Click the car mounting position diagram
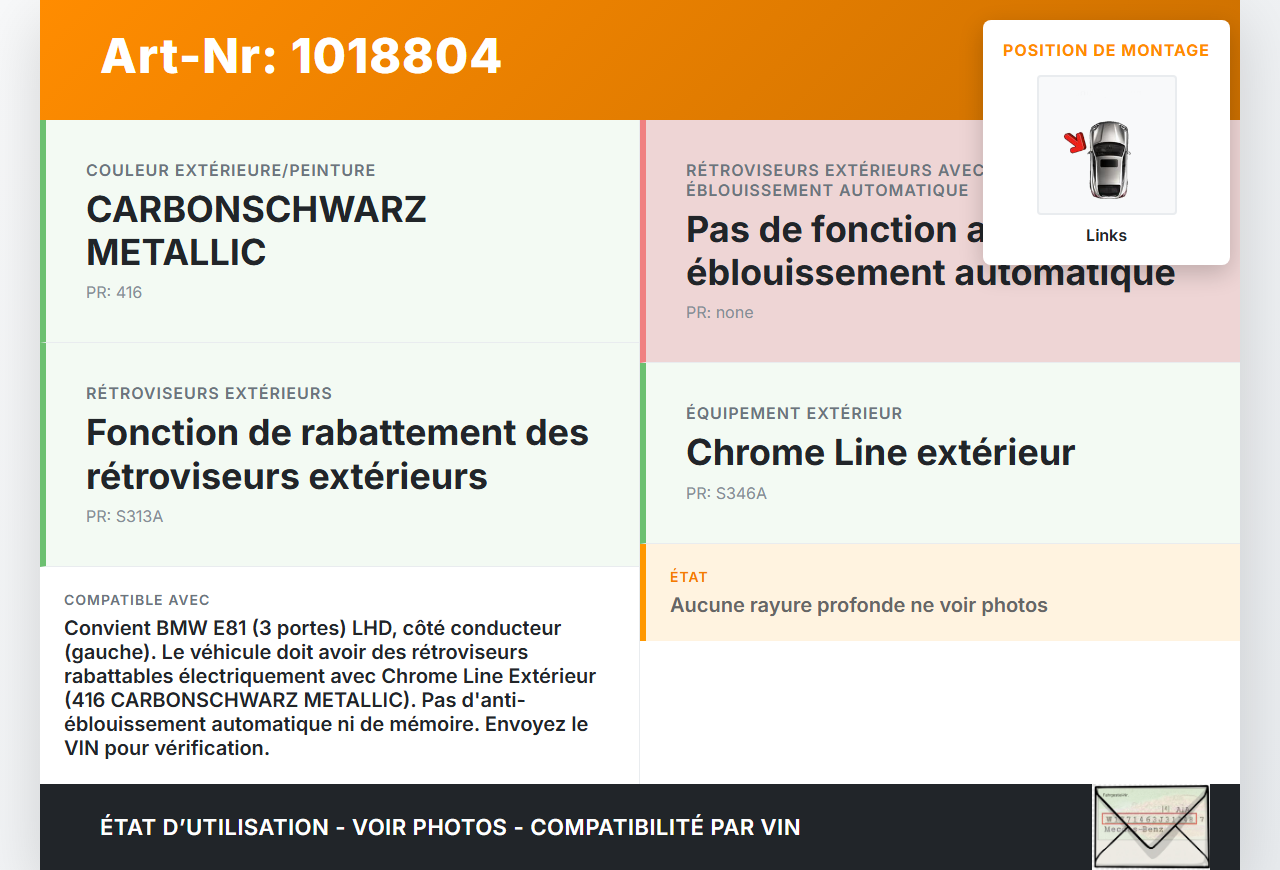This screenshot has height=870, width=1280. coord(1106,145)
